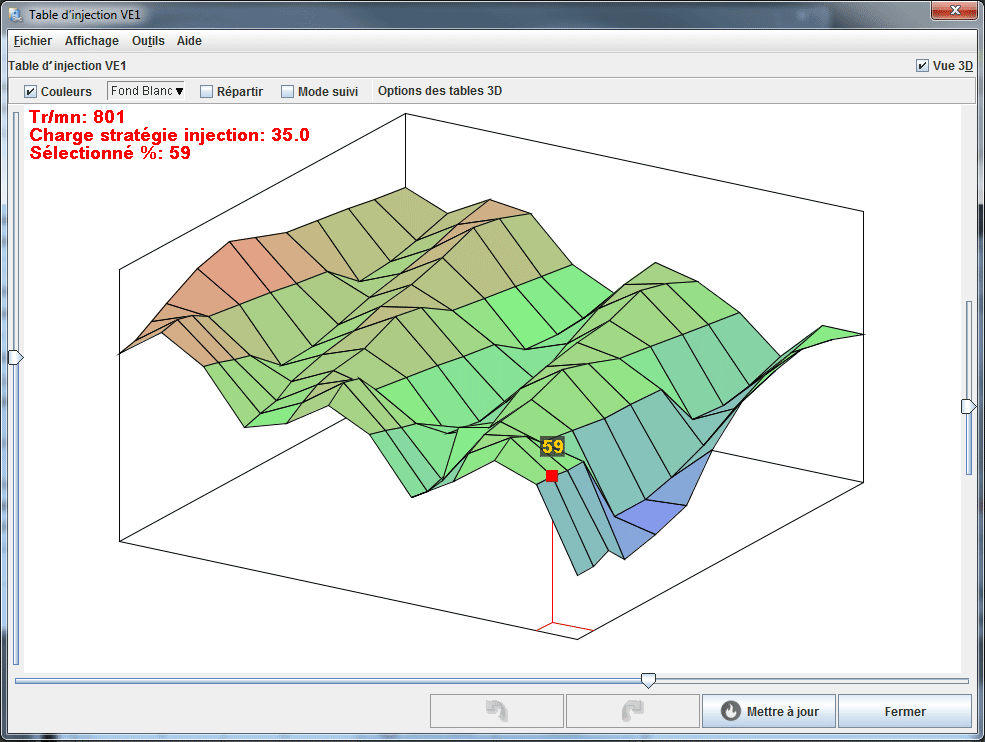The width and height of the screenshot is (985, 742).
Task: Click the yellow 59 value label
Action: pos(553,447)
